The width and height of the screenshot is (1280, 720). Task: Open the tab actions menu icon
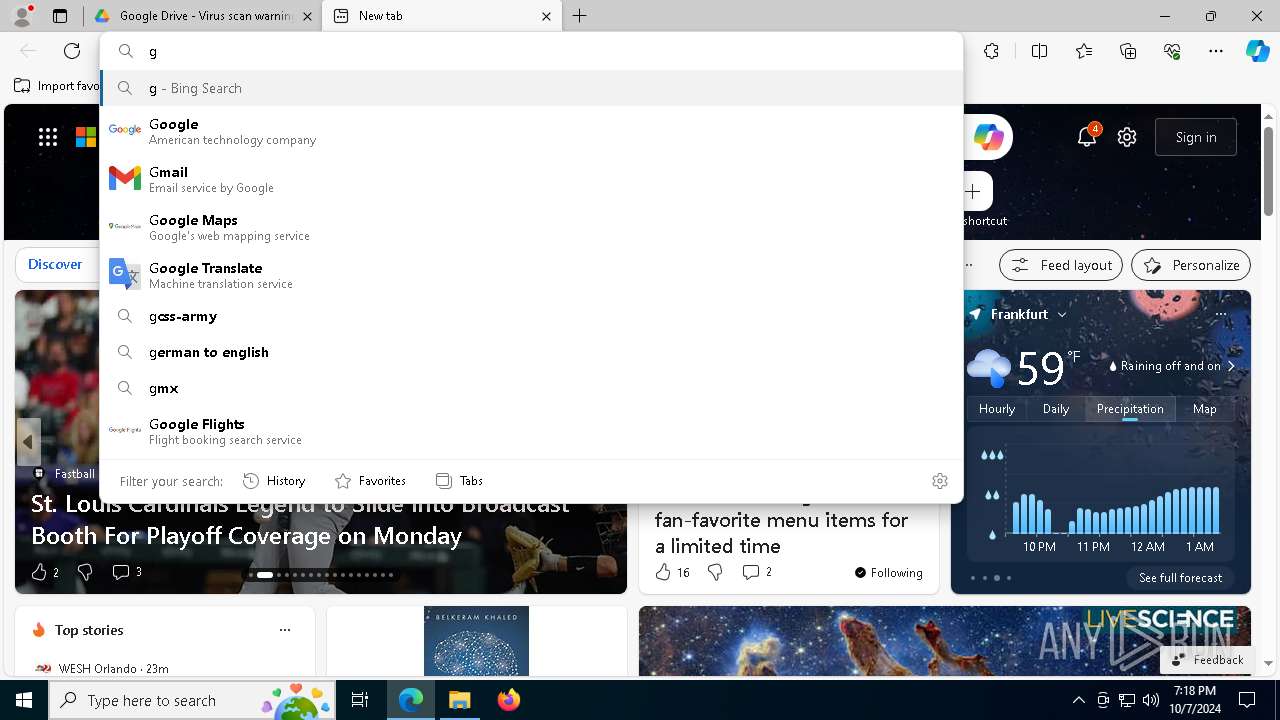(60, 16)
